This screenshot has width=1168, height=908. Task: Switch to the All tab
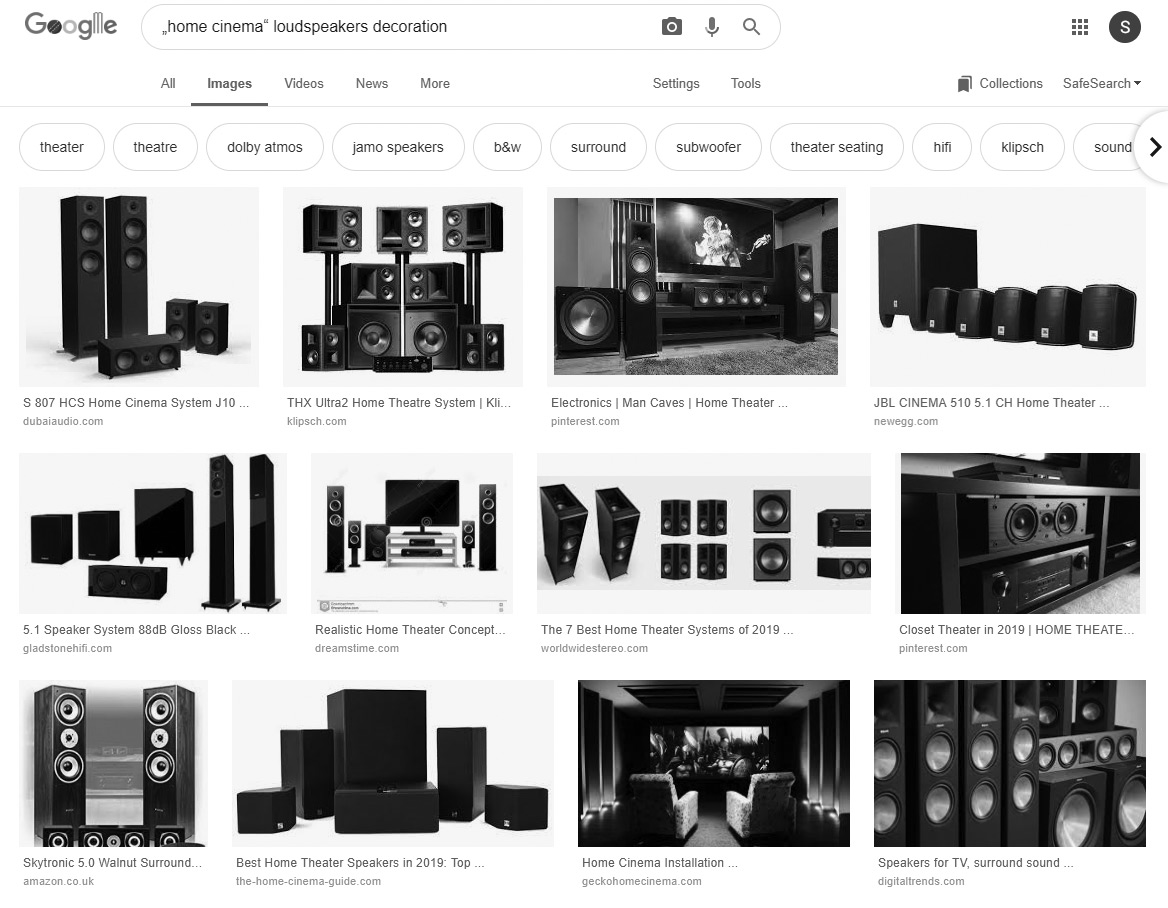[168, 83]
